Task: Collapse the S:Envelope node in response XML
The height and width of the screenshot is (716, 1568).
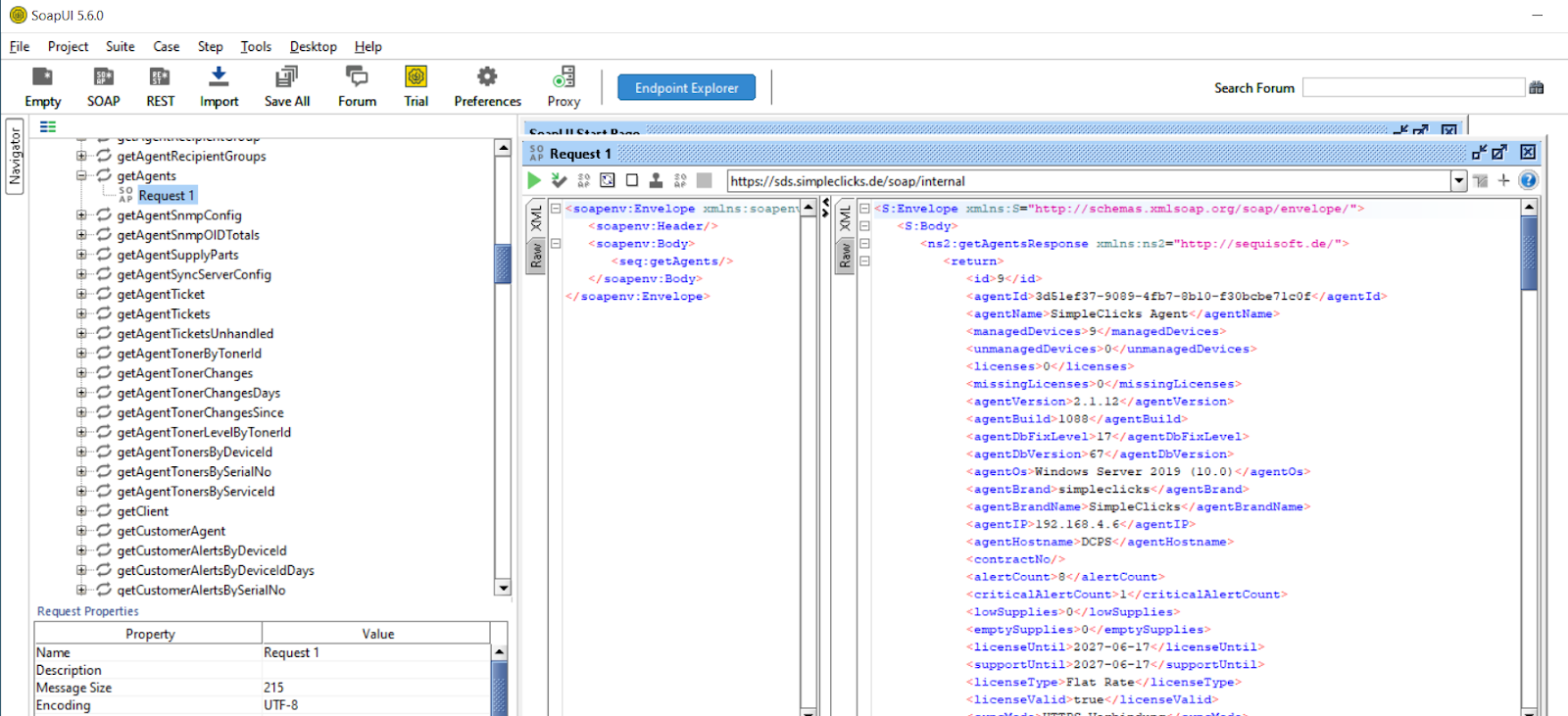Action: (x=864, y=209)
